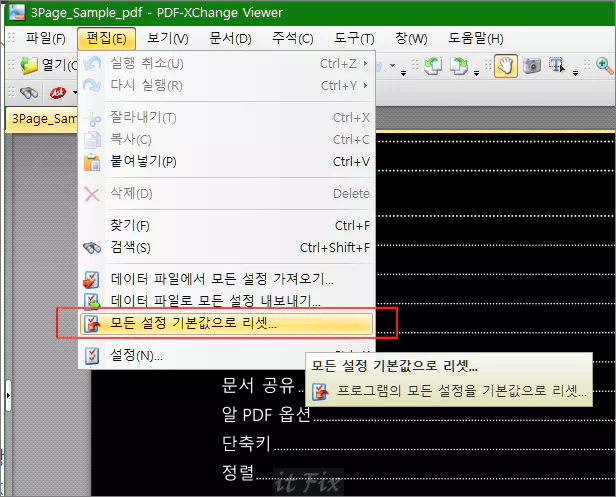Click rotate clockwise page icon

click(x=459, y=66)
